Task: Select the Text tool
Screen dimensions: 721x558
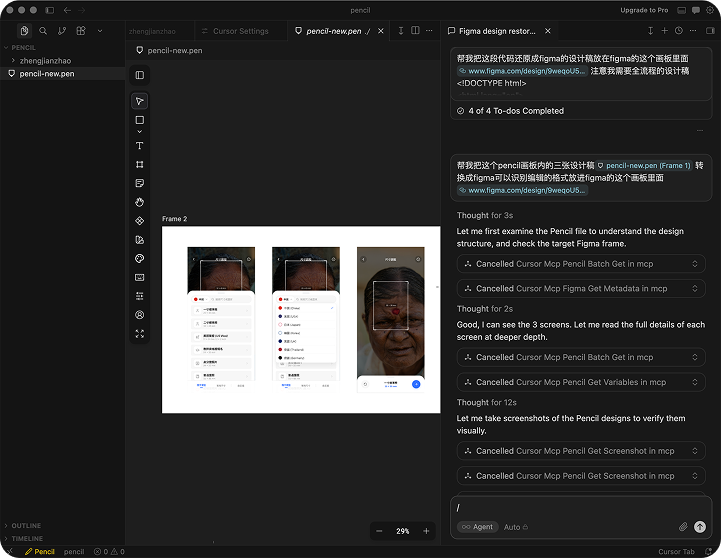Action: tap(140, 146)
